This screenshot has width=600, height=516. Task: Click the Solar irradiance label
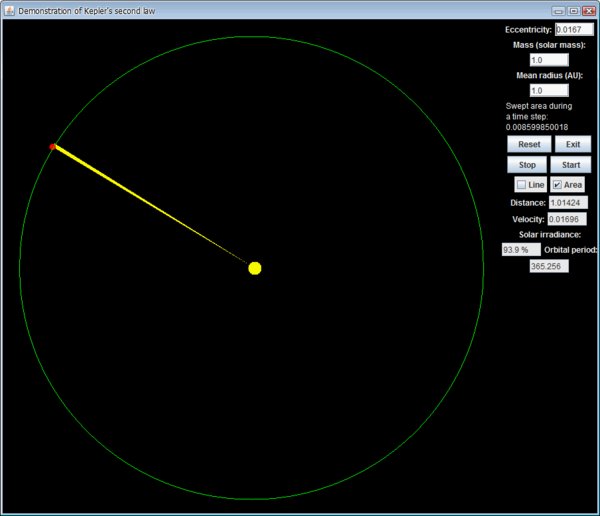coord(550,234)
